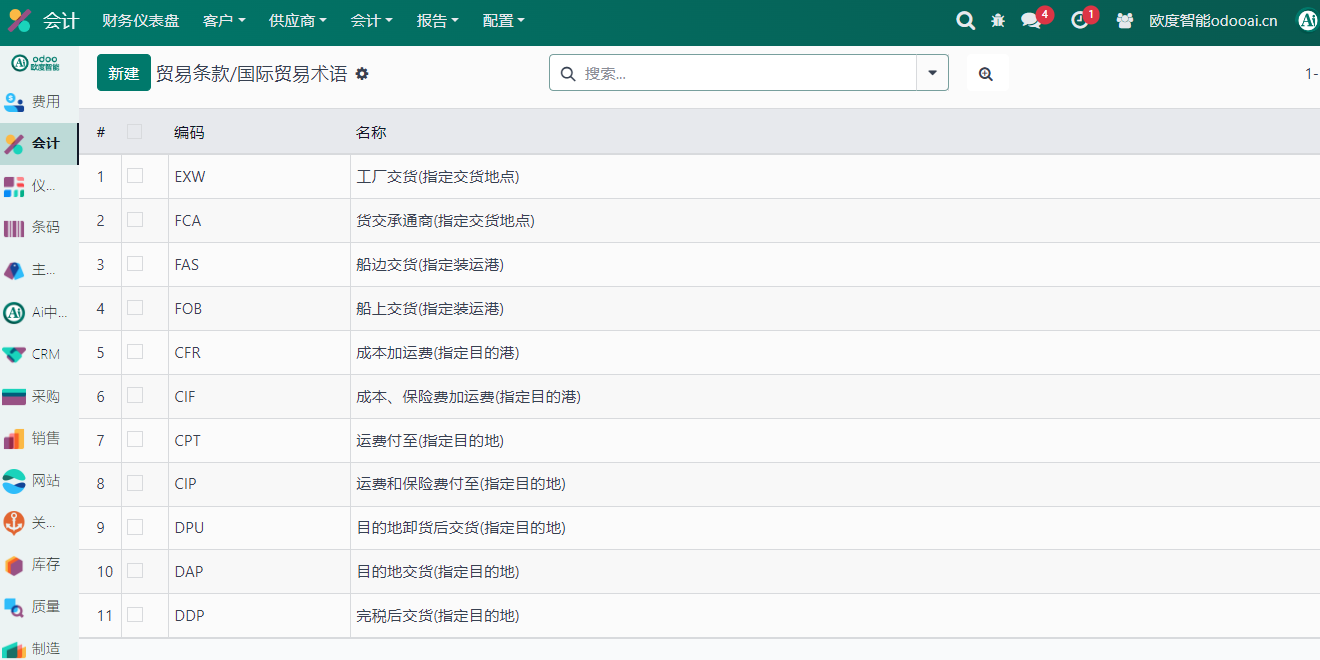Click the Ai user avatar at top right
This screenshot has height=660, width=1320.
click(x=1308, y=21)
